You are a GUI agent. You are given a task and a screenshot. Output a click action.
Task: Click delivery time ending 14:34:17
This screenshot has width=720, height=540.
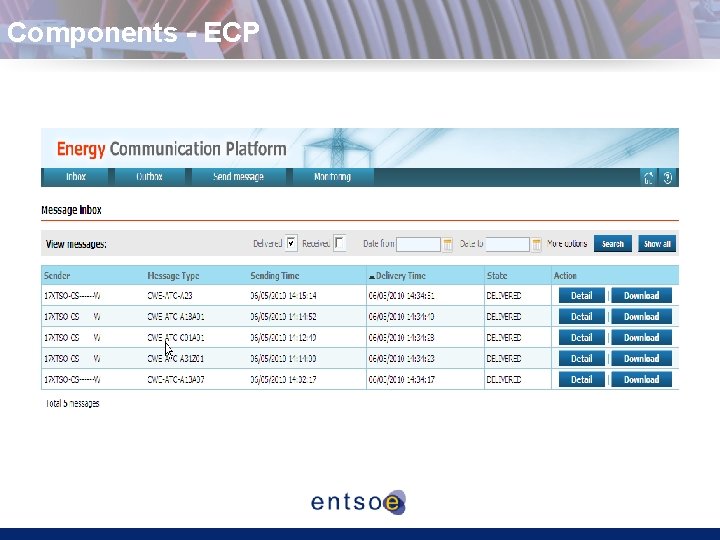(401, 380)
